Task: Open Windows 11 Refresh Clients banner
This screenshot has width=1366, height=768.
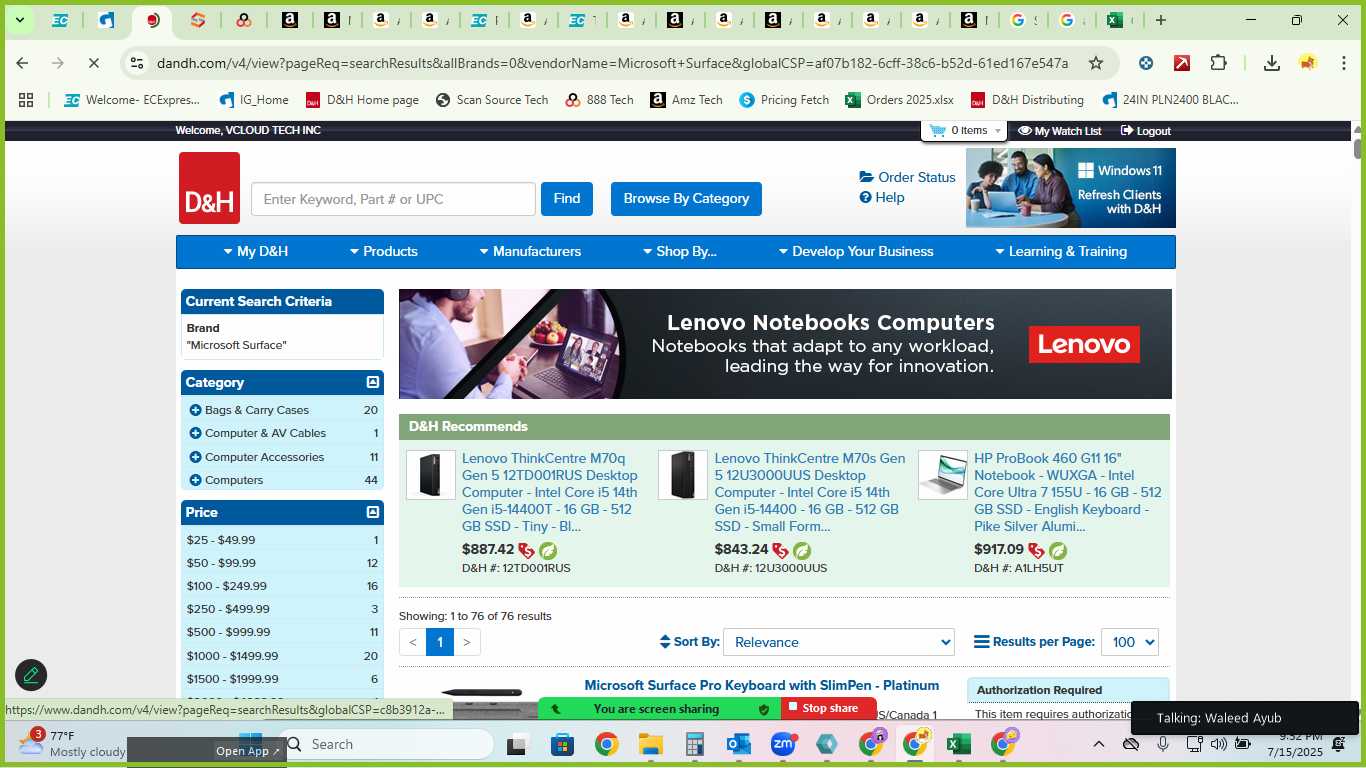Action: coord(1071,188)
